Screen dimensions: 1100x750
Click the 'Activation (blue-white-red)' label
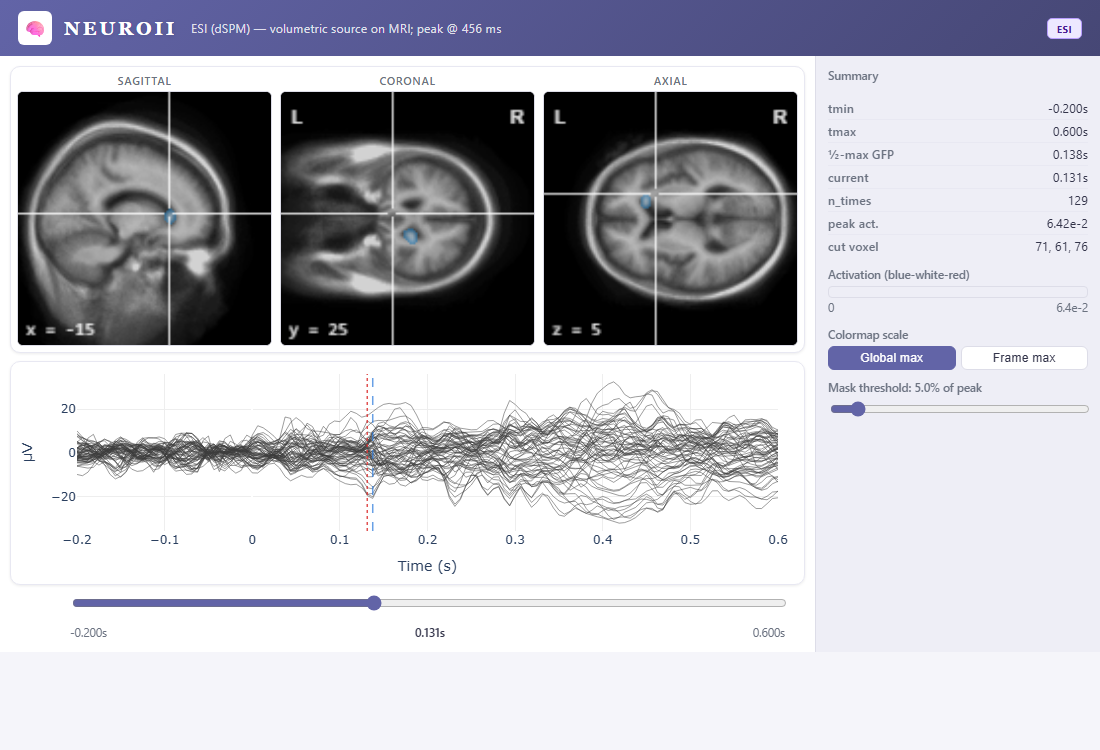(899, 275)
